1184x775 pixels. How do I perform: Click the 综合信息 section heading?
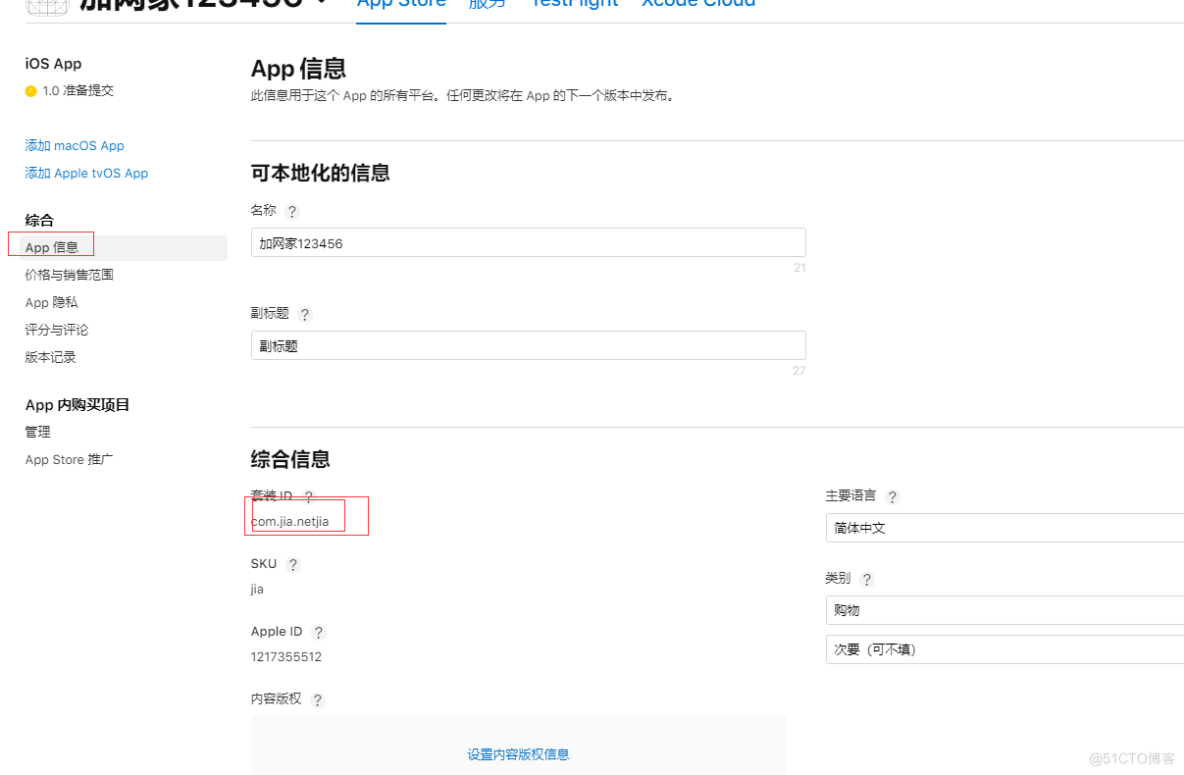290,459
